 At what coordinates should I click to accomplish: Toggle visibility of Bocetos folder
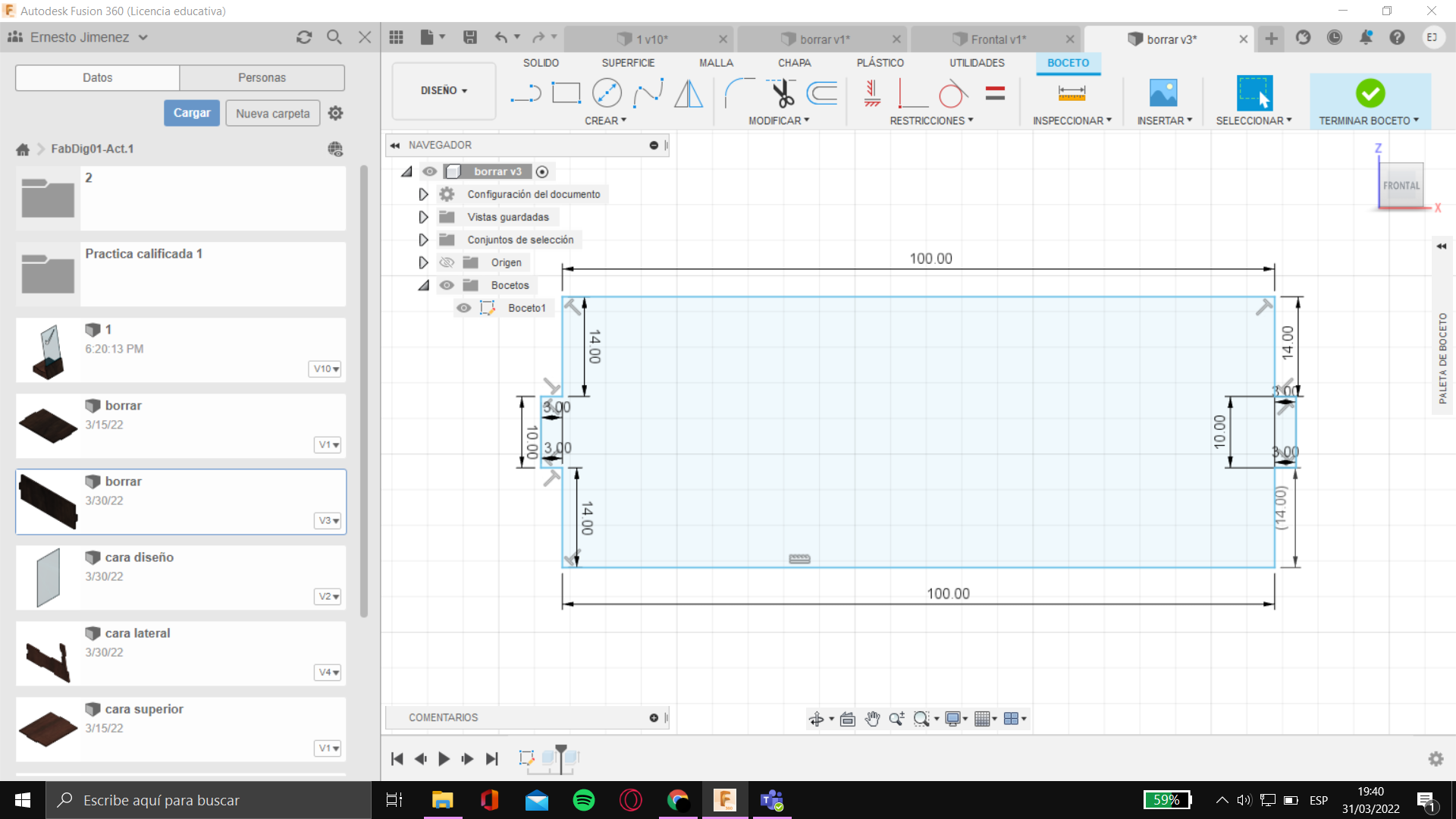(x=447, y=285)
